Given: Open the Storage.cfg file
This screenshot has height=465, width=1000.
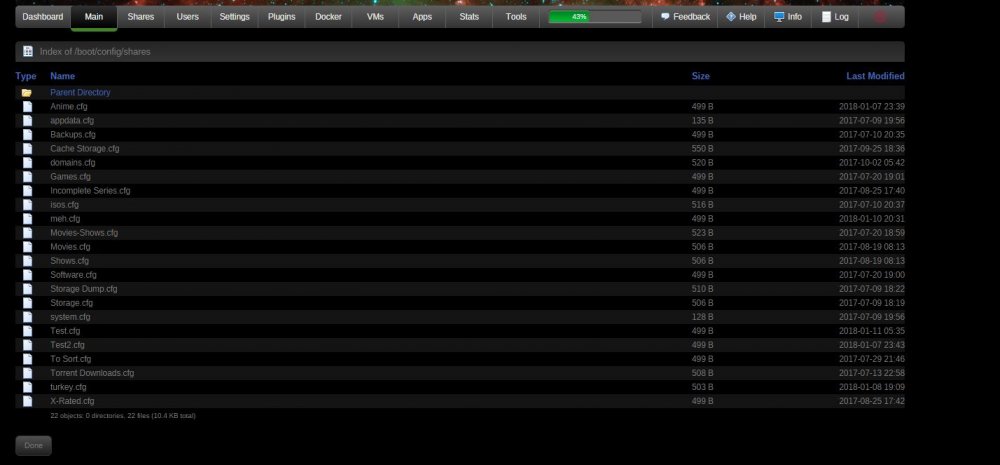Looking at the screenshot, I should click(x=71, y=303).
